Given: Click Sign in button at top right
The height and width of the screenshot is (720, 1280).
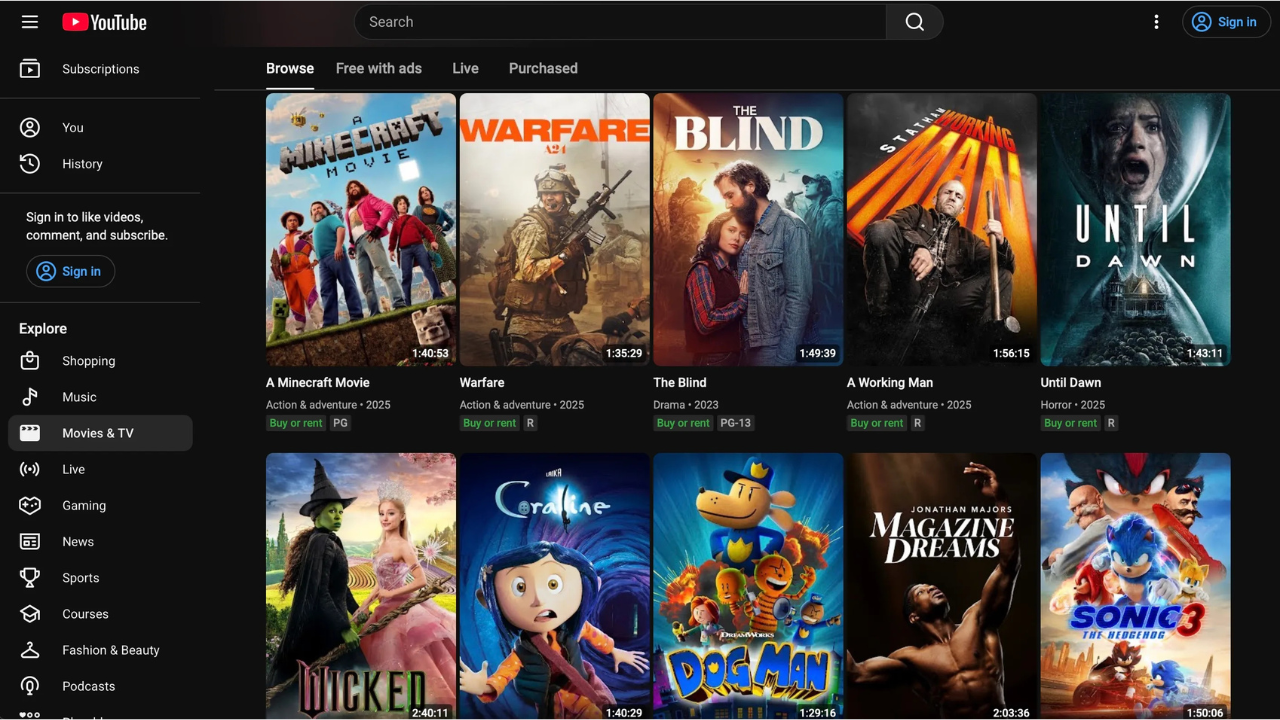Looking at the screenshot, I should 1226,22.
